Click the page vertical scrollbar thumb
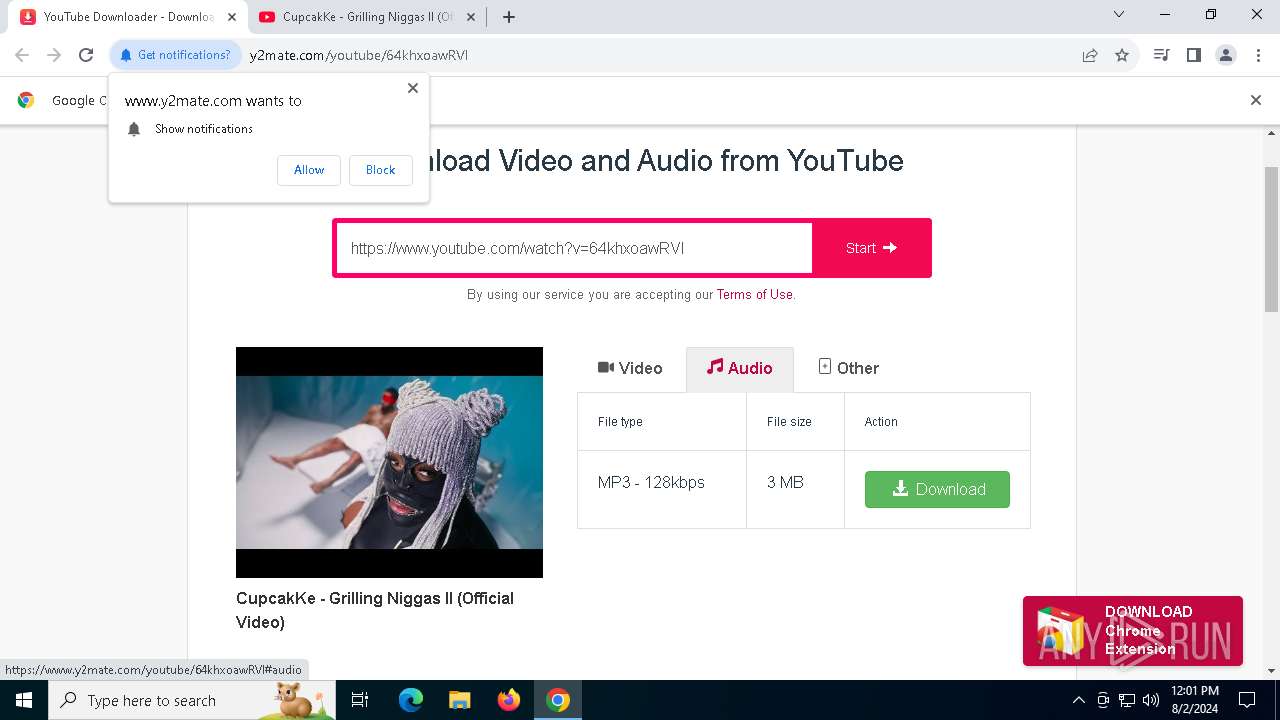Screen dimensions: 1280x720 (1271, 240)
